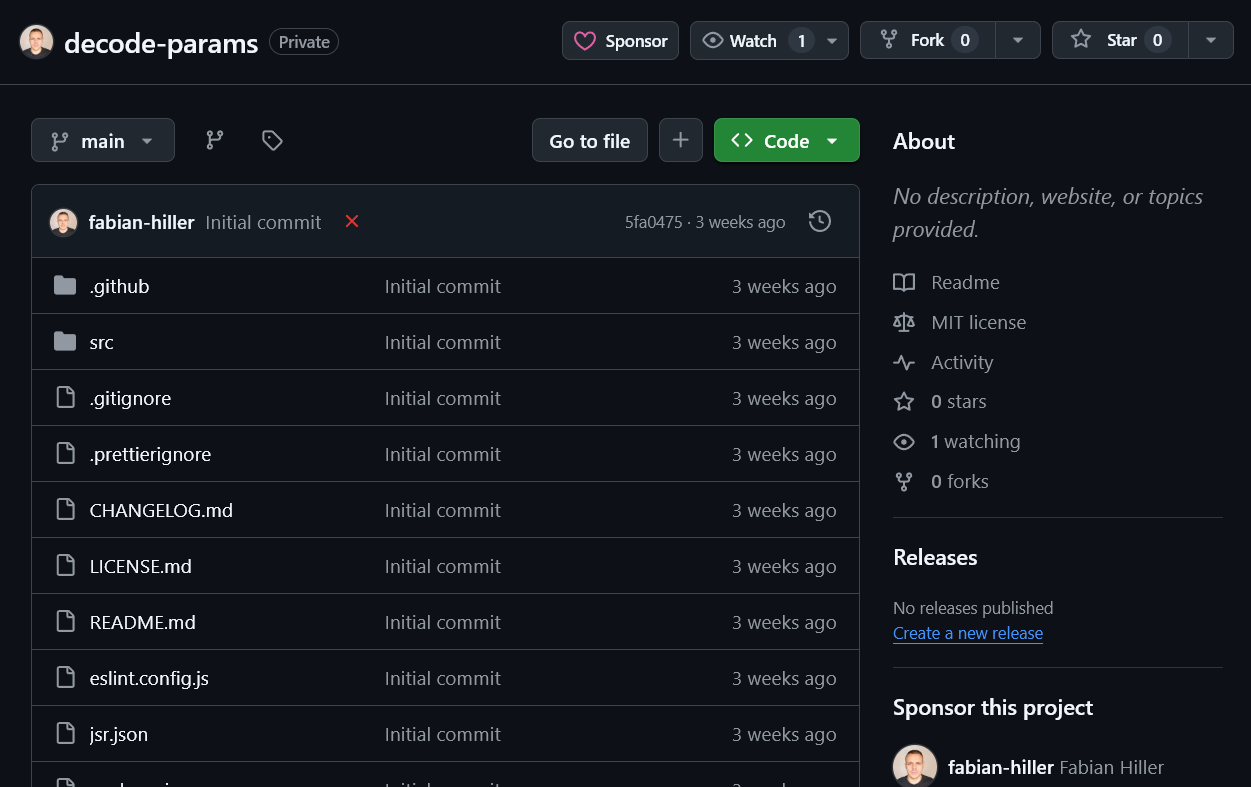Open the 0 forks link
Viewport: 1251px width, 787px height.
tap(959, 481)
